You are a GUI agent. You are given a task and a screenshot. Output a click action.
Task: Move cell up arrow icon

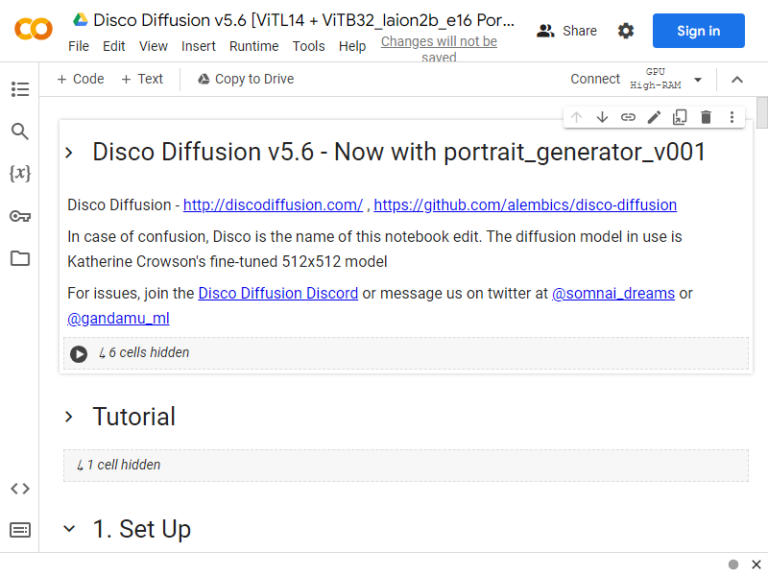pos(576,117)
